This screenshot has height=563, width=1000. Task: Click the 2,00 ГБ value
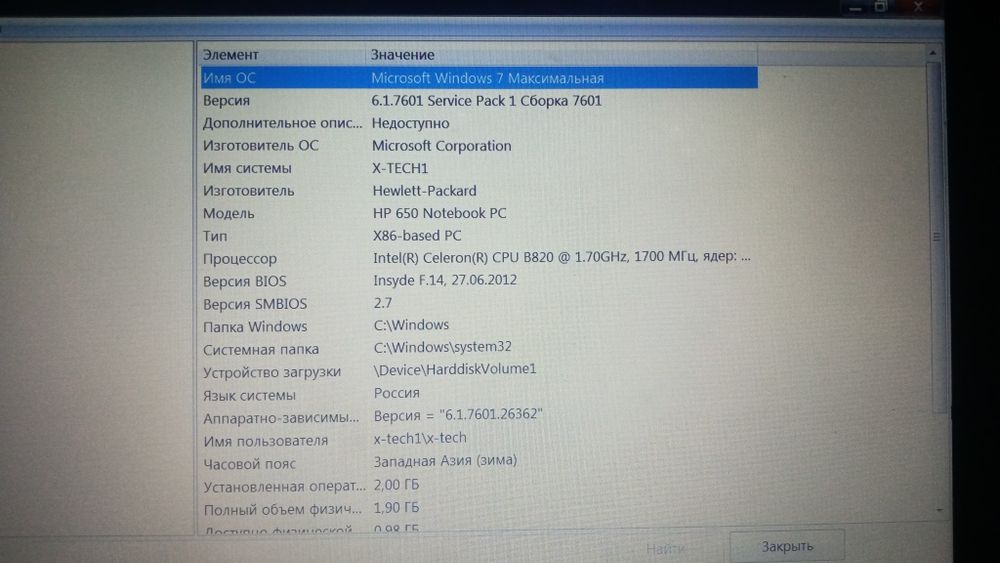pyautogui.click(x=396, y=485)
